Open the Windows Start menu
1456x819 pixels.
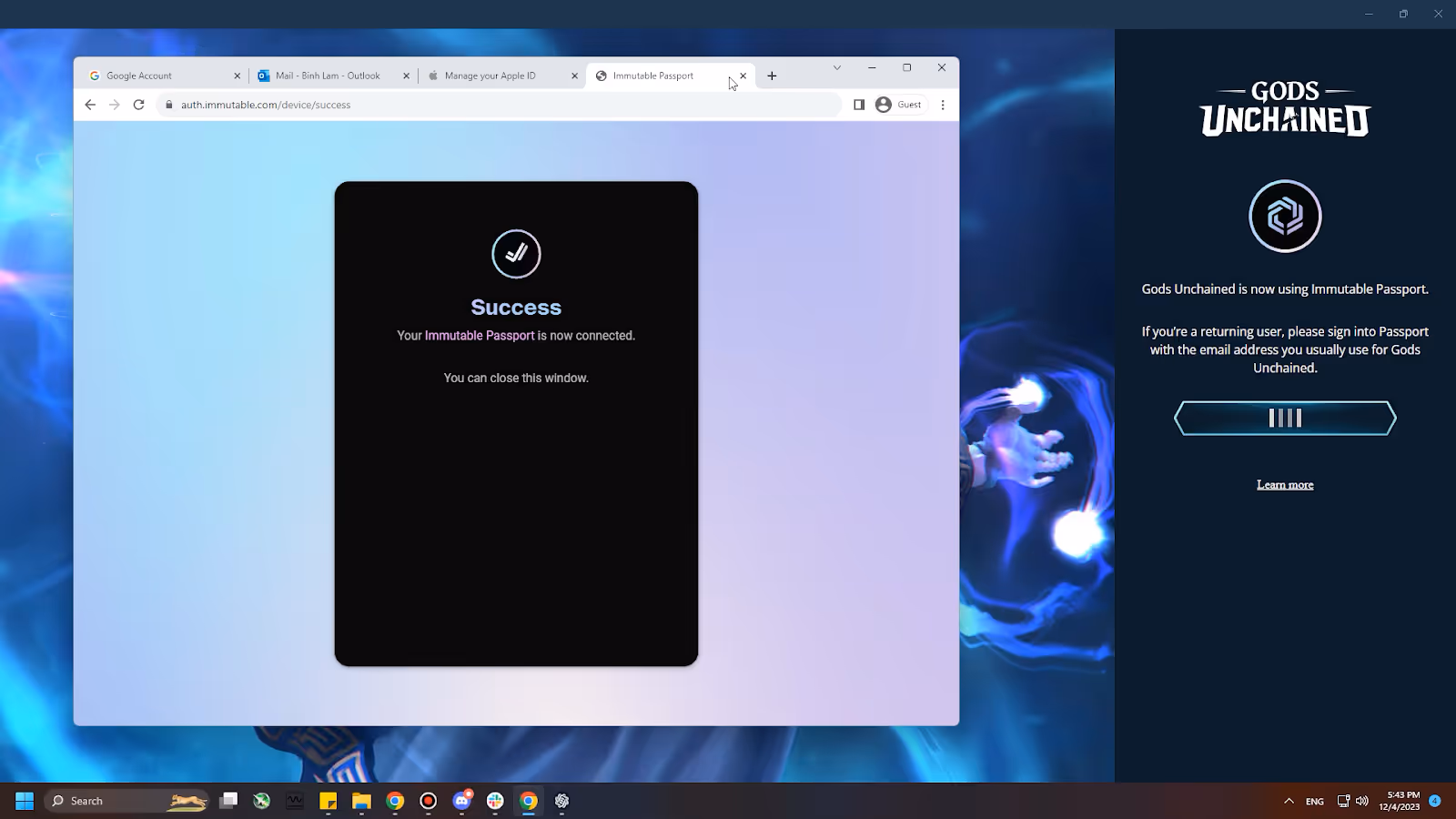click(x=25, y=801)
